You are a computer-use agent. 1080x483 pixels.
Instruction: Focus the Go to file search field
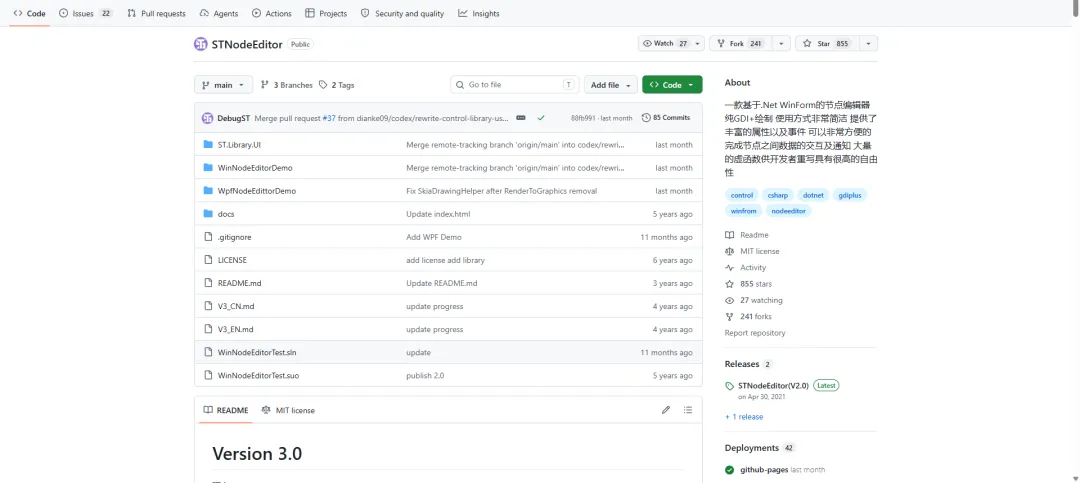(x=515, y=85)
